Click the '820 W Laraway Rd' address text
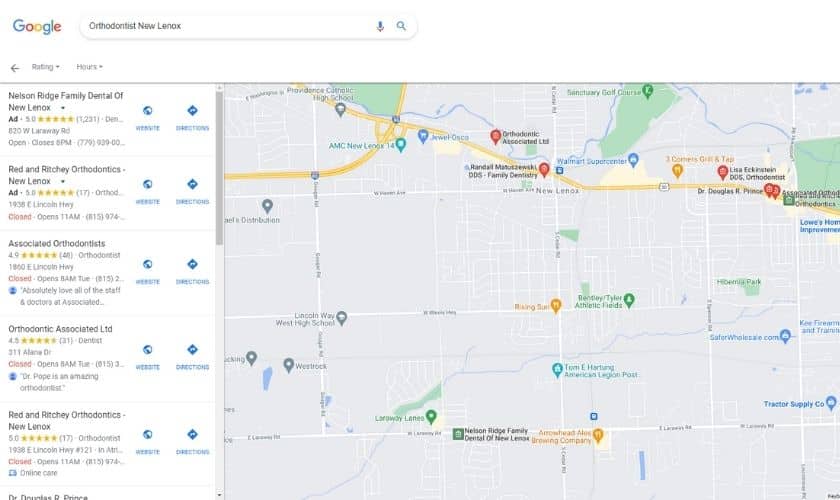Viewport: 840px width, 500px height. tap(39, 131)
